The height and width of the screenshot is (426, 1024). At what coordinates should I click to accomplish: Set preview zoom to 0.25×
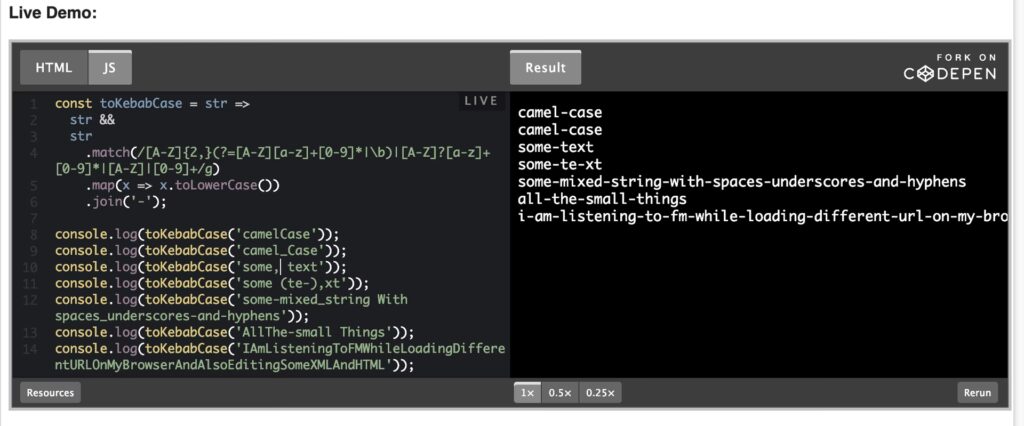point(599,393)
